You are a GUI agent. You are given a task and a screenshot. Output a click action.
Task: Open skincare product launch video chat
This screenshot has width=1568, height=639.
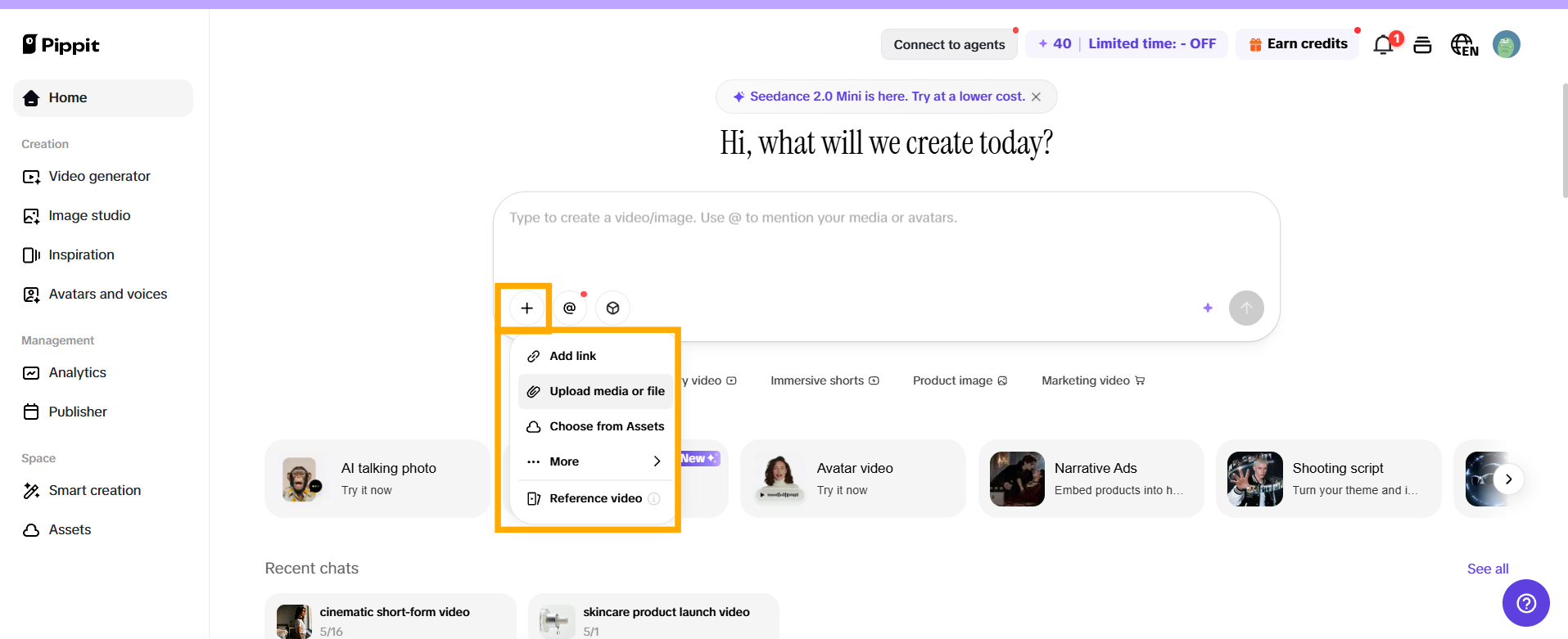[x=653, y=616]
